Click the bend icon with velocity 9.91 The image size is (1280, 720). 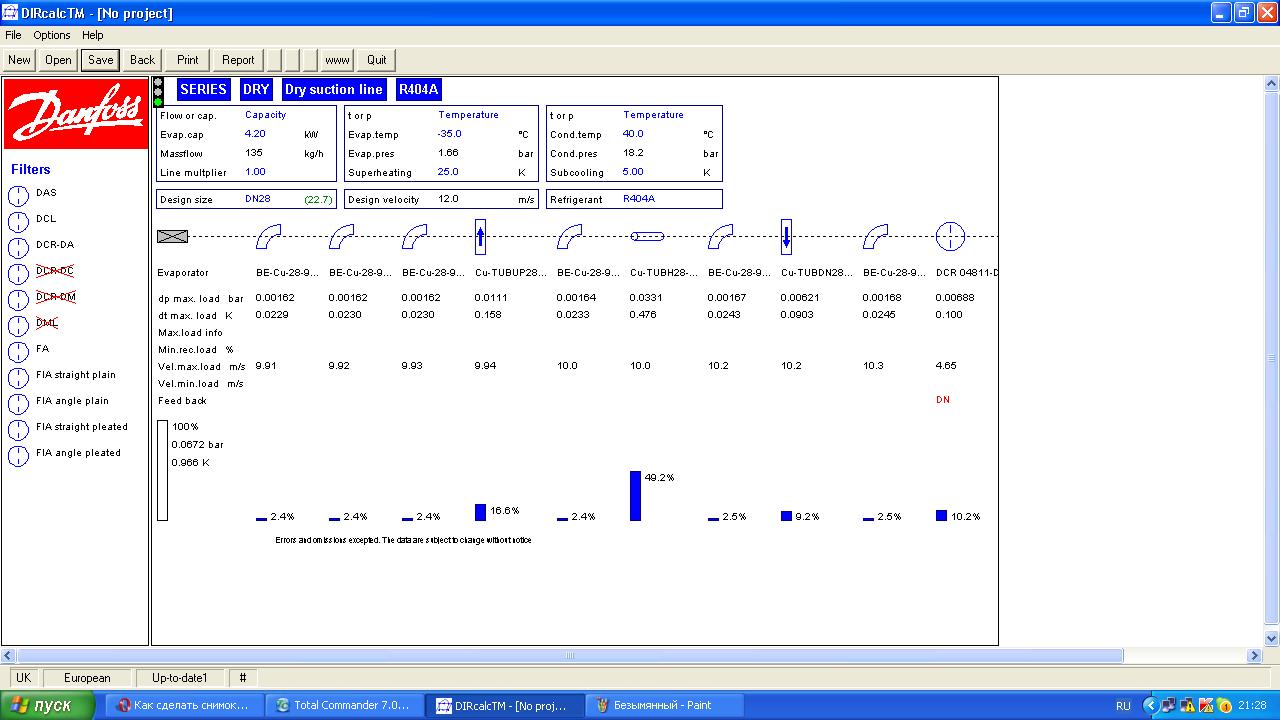(x=268, y=237)
